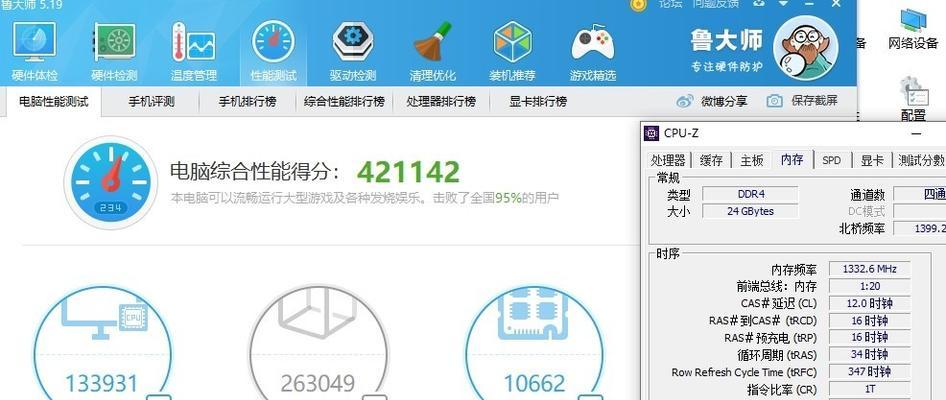Viewport: 946px width, 400px height.
Task: Open 手机排行榜 tab
Action: click(x=247, y=101)
